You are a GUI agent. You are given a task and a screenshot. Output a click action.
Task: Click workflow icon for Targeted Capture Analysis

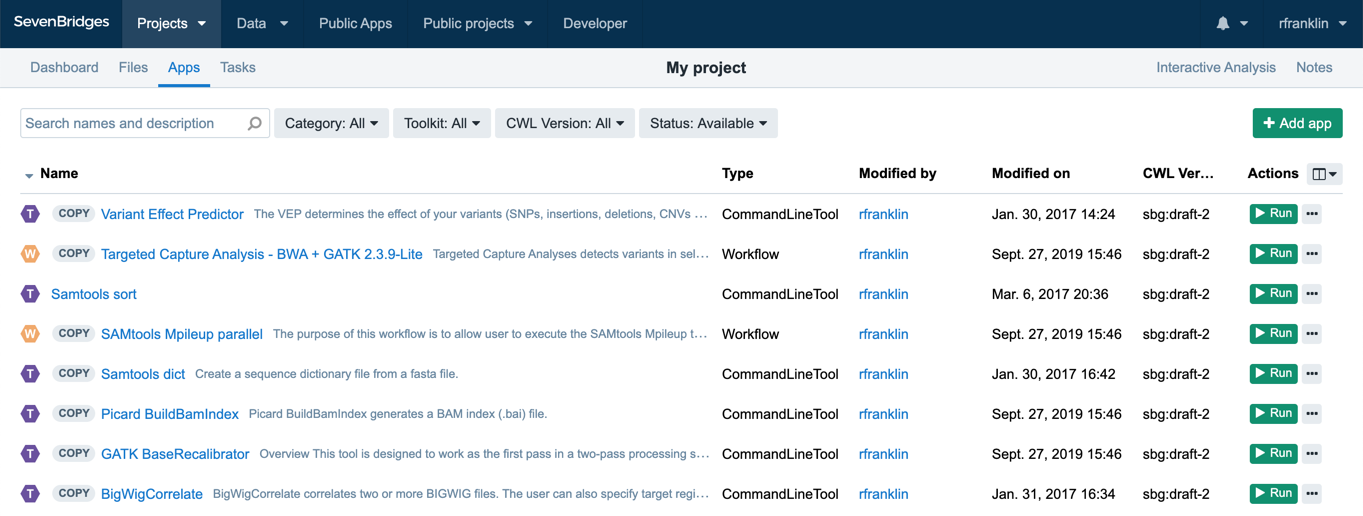31,254
